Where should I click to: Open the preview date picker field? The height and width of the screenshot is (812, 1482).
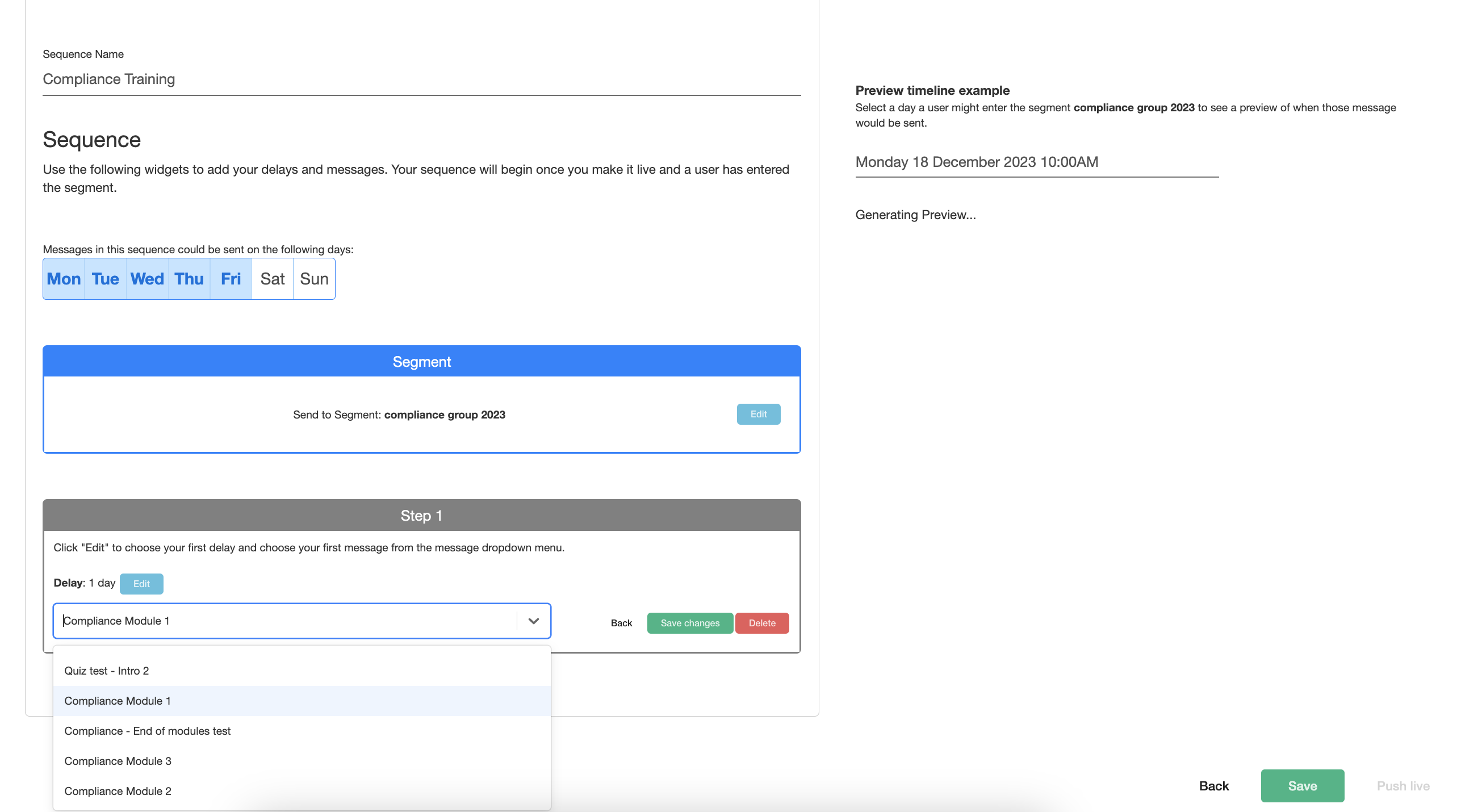click(1036, 162)
